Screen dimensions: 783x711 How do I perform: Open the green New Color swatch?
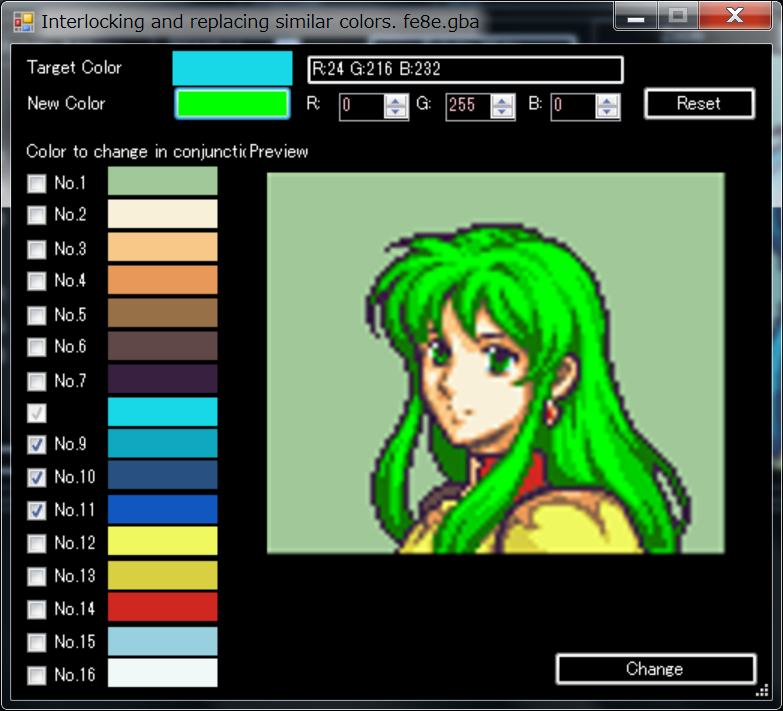[x=232, y=104]
